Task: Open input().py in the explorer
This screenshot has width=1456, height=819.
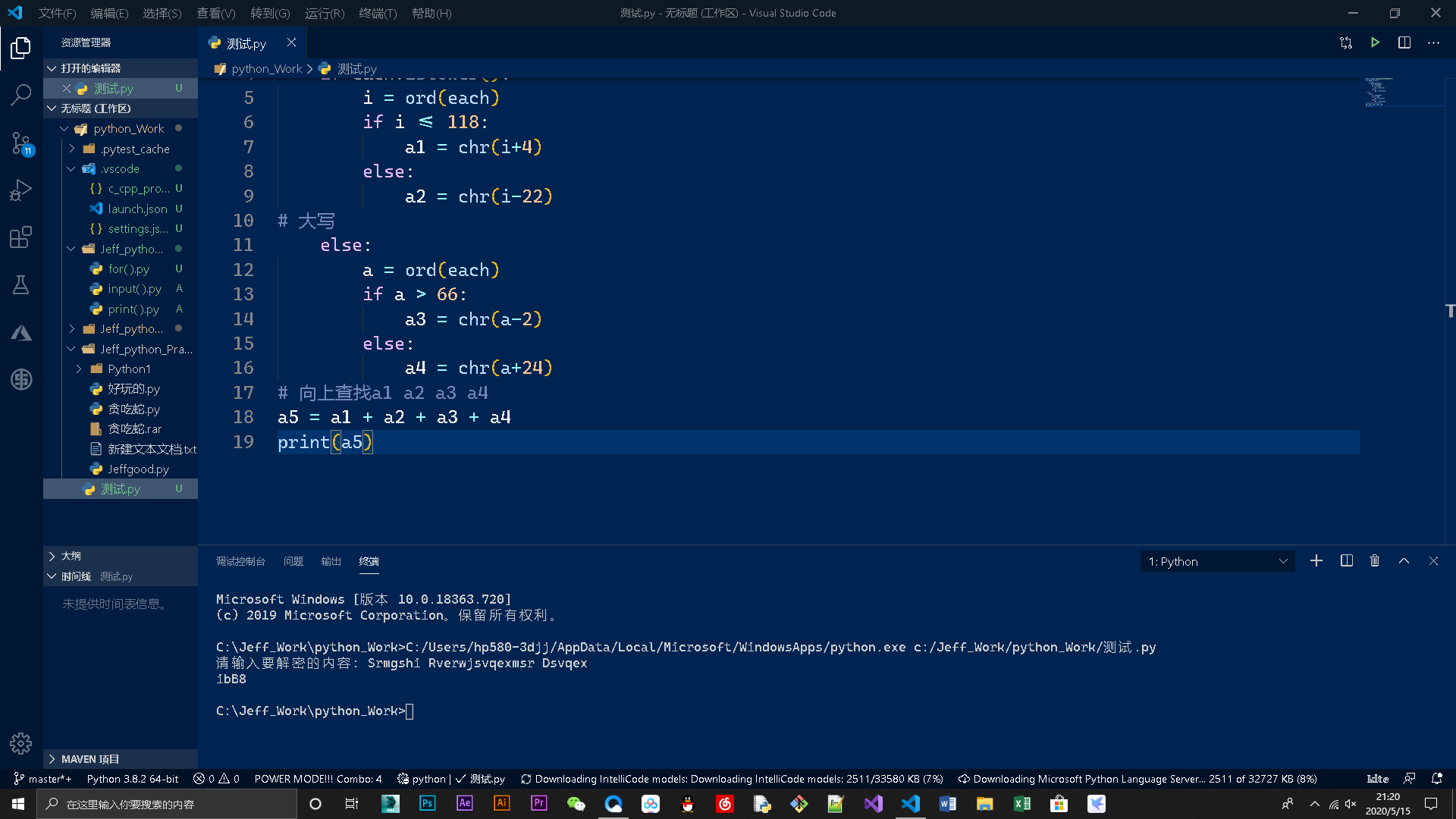Action: coord(134,289)
